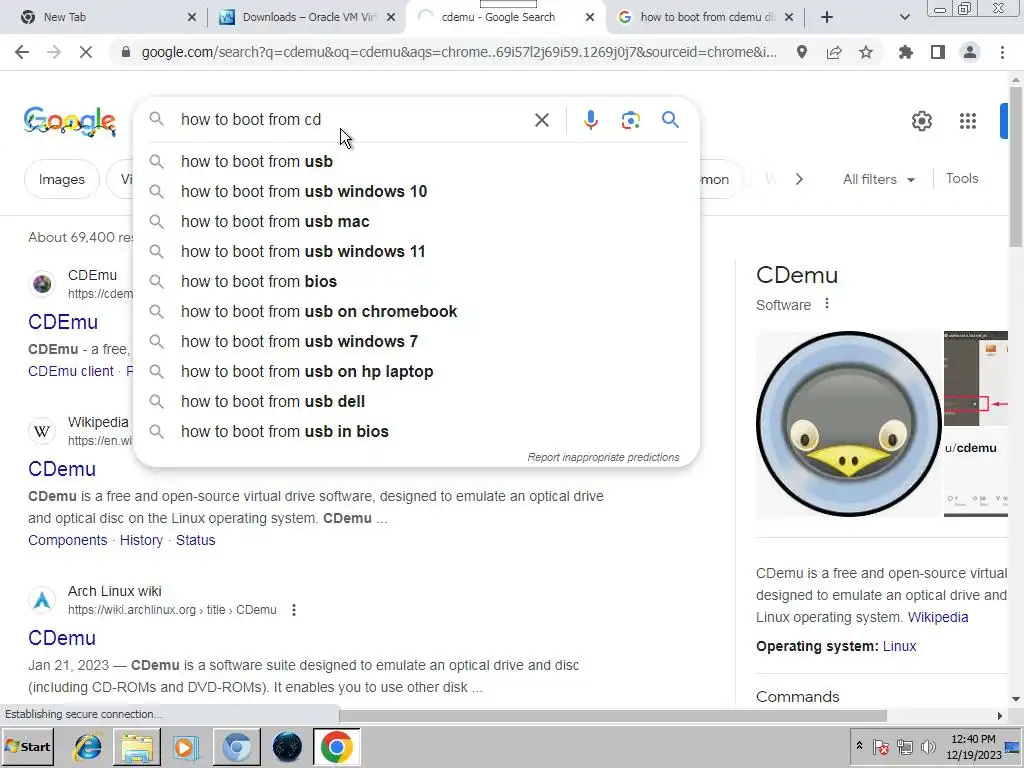Click the CDemu penguin logo thumbnail
Image resolution: width=1024 pixels, height=768 pixels.
tap(848, 424)
